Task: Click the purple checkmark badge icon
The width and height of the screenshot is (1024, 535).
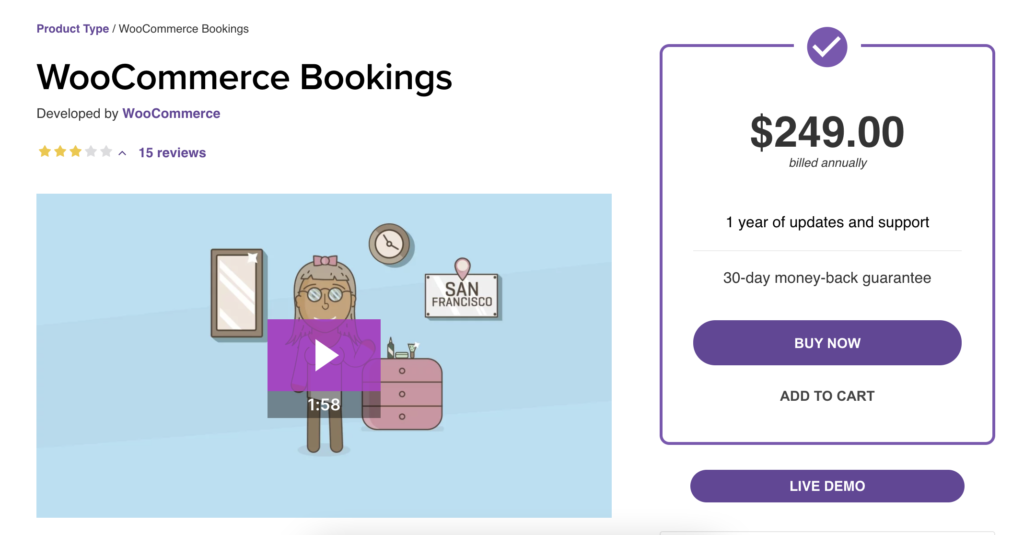Action: [827, 46]
